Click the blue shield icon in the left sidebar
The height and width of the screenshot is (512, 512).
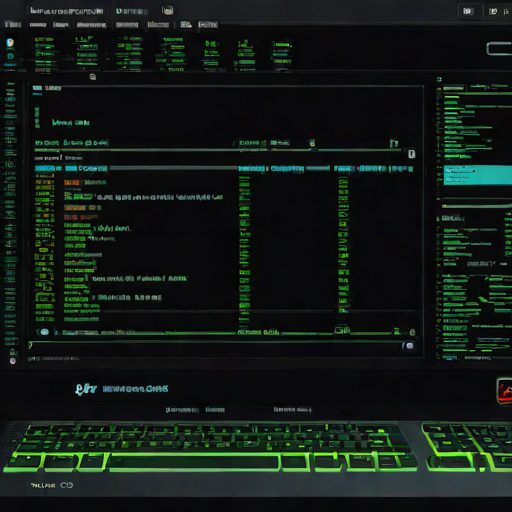tap(10, 42)
